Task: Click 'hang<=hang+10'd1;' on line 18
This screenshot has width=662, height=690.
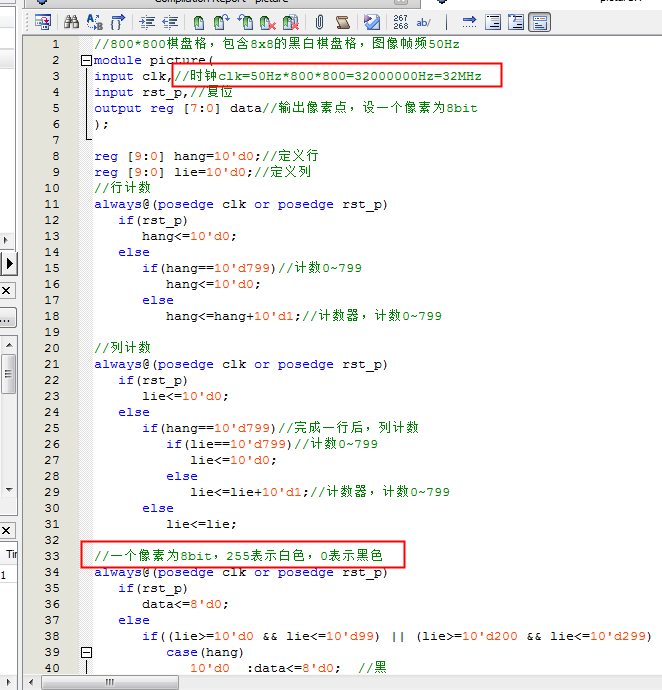Action: 234,316
